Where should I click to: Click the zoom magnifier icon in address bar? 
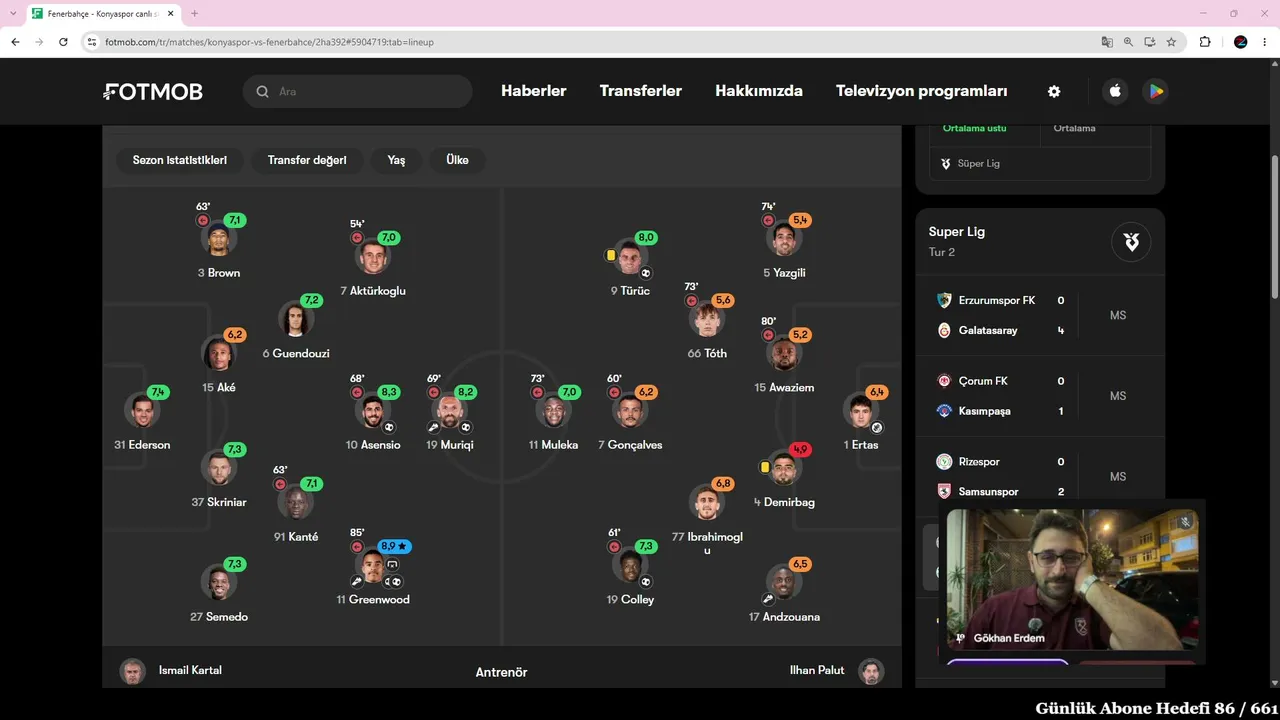[1128, 42]
